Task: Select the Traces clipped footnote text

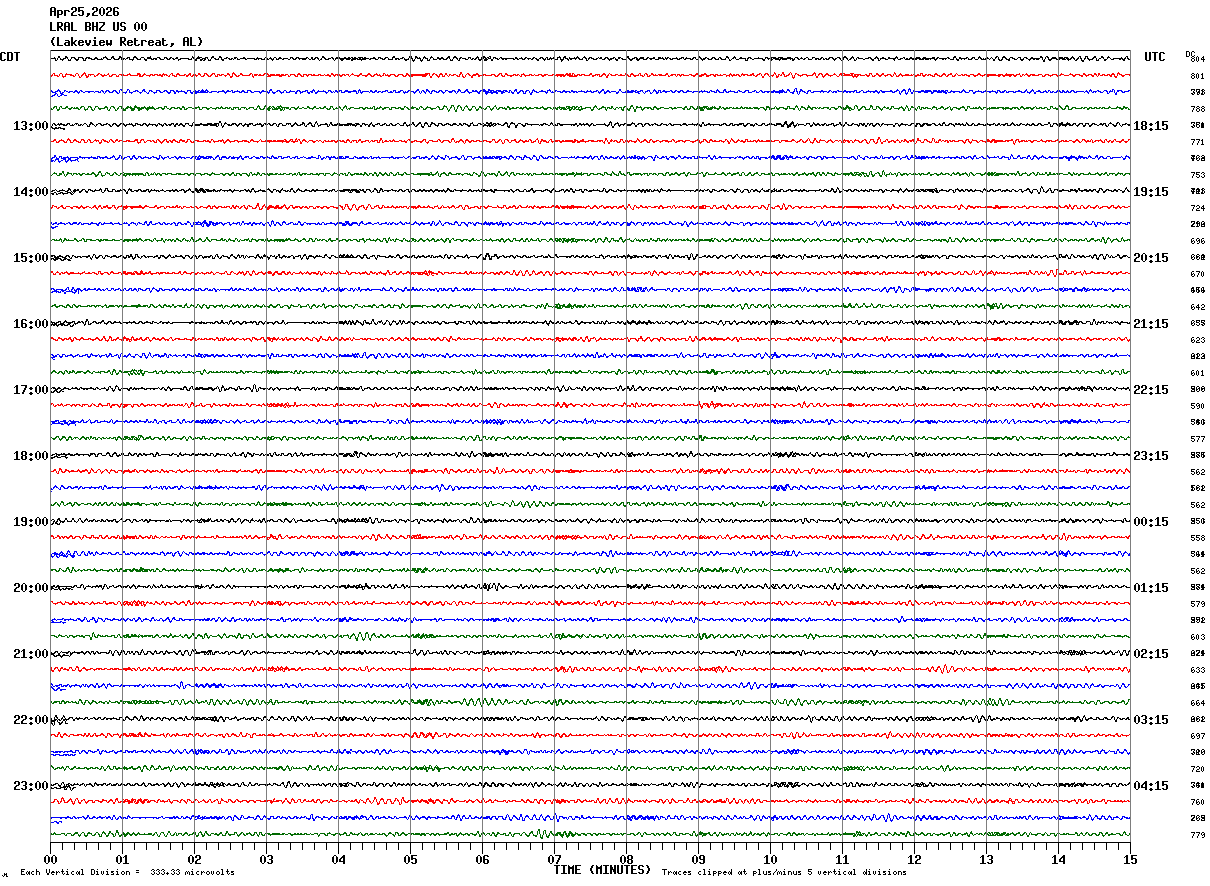Action: tap(784, 873)
